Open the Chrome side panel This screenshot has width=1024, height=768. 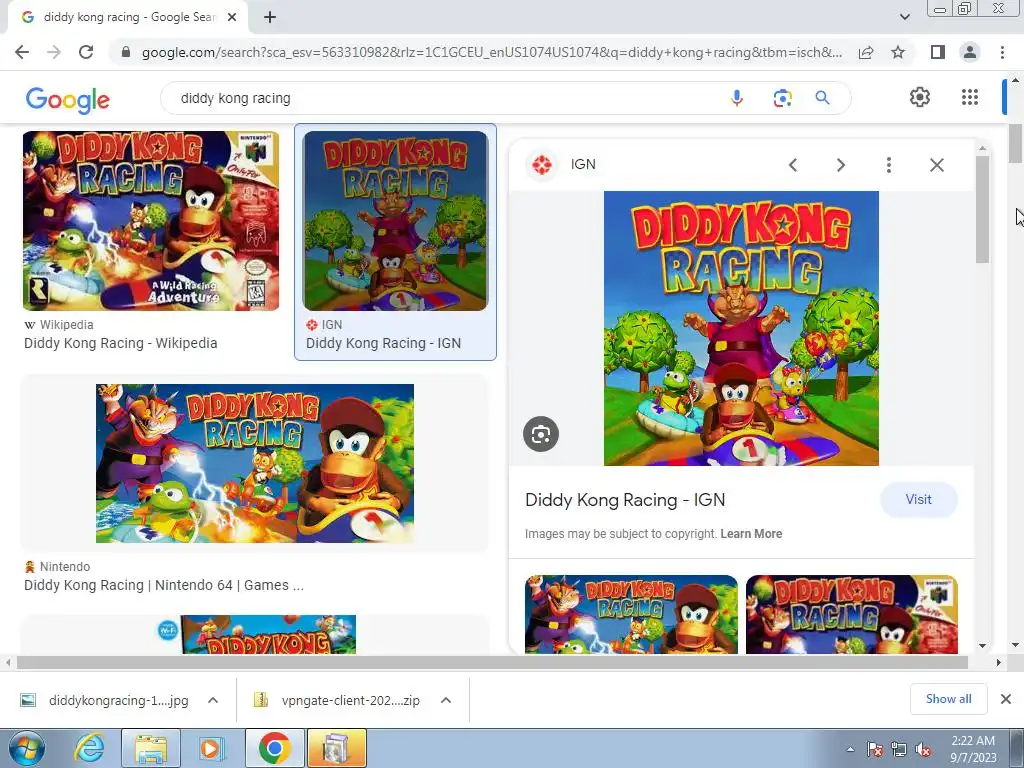point(938,52)
